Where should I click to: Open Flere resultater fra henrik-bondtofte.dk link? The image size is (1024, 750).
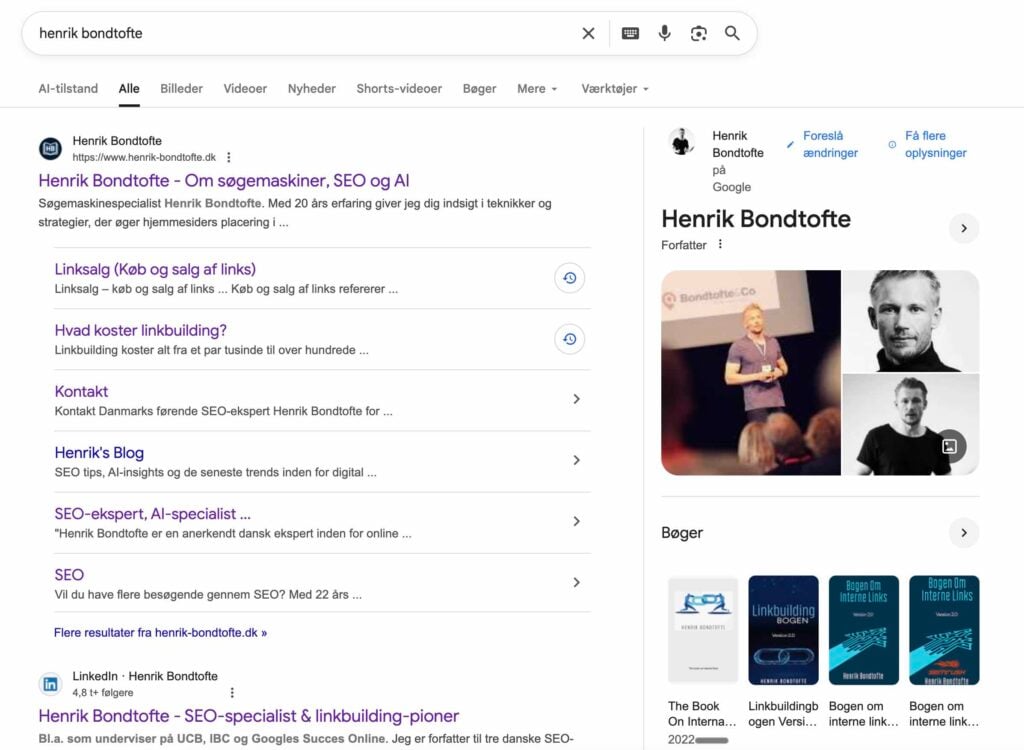pos(160,632)
